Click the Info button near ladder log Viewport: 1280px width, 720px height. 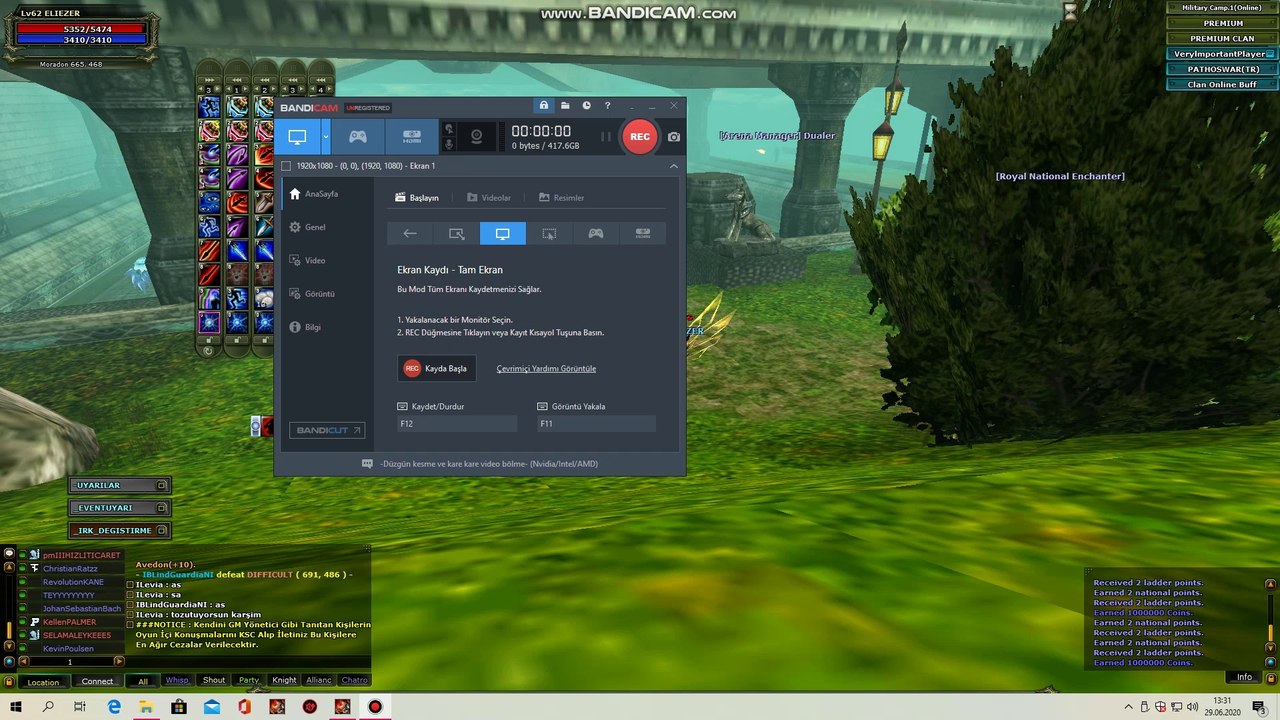pyautogui.click(x=1244, y=677)
